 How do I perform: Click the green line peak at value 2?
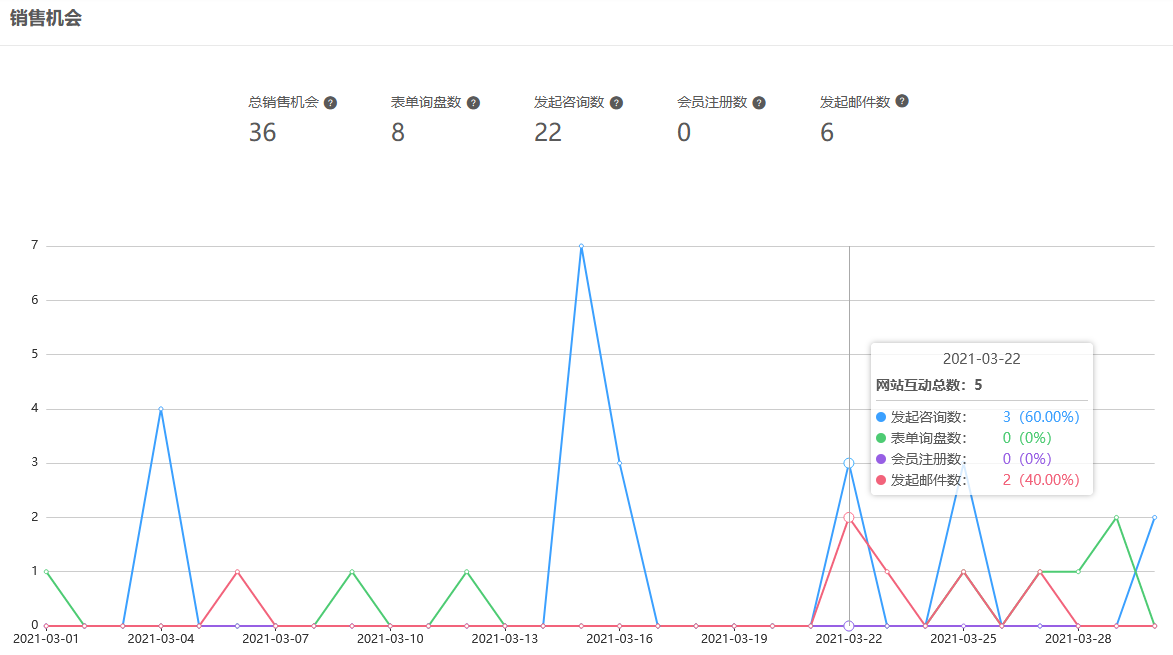pyautogui.click(x=1116, y=518)
